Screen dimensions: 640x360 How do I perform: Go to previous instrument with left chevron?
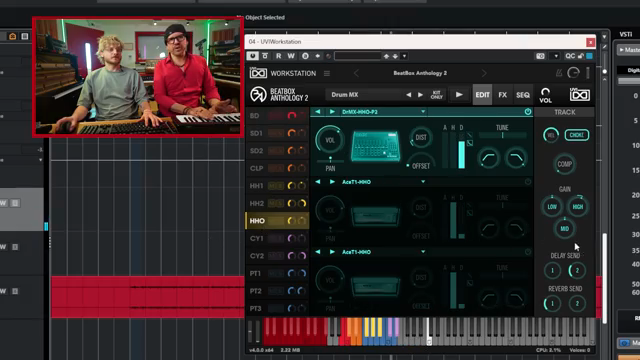(x=356, y=73)
